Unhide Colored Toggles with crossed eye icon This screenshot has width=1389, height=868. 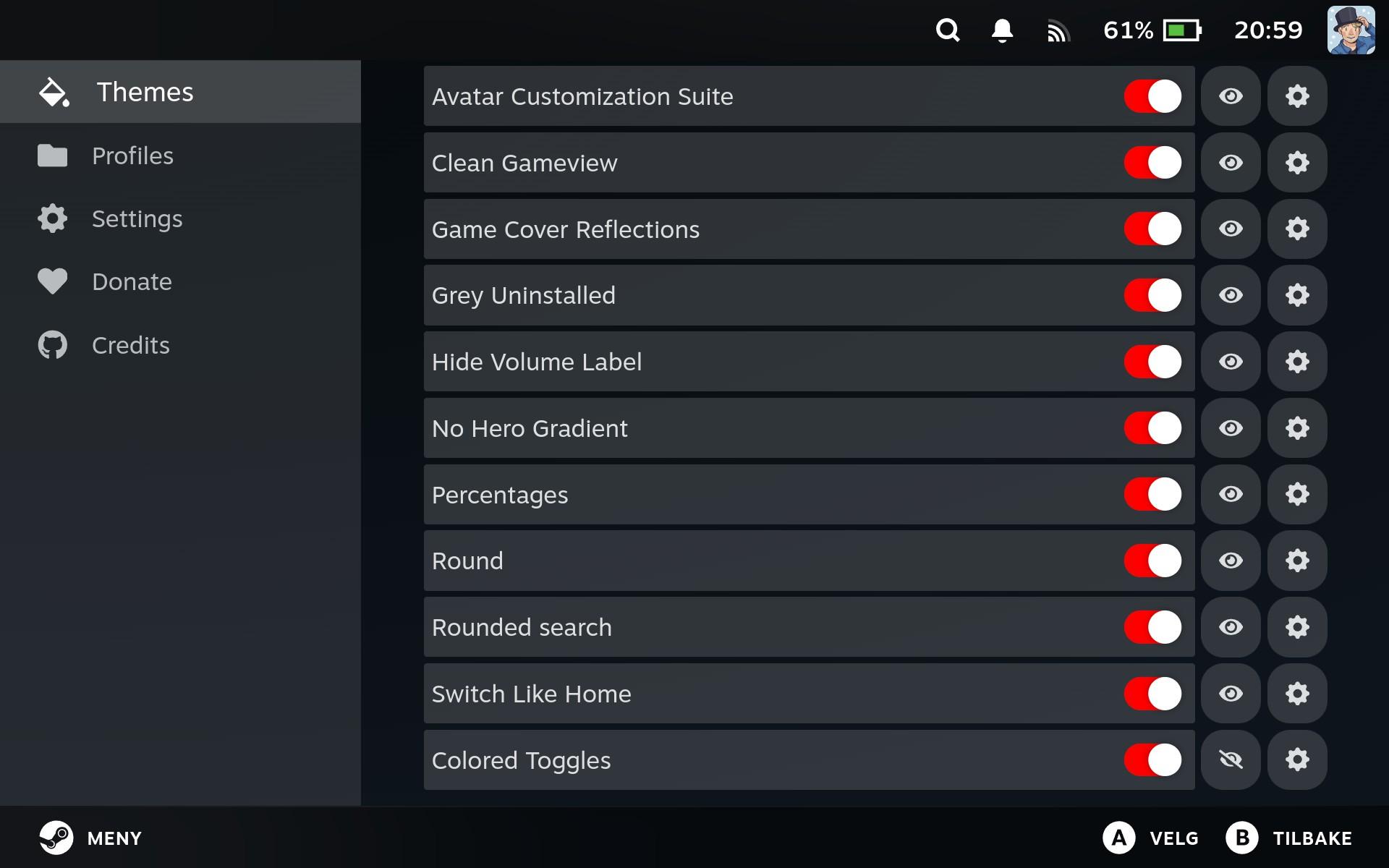pos(1231,759)
